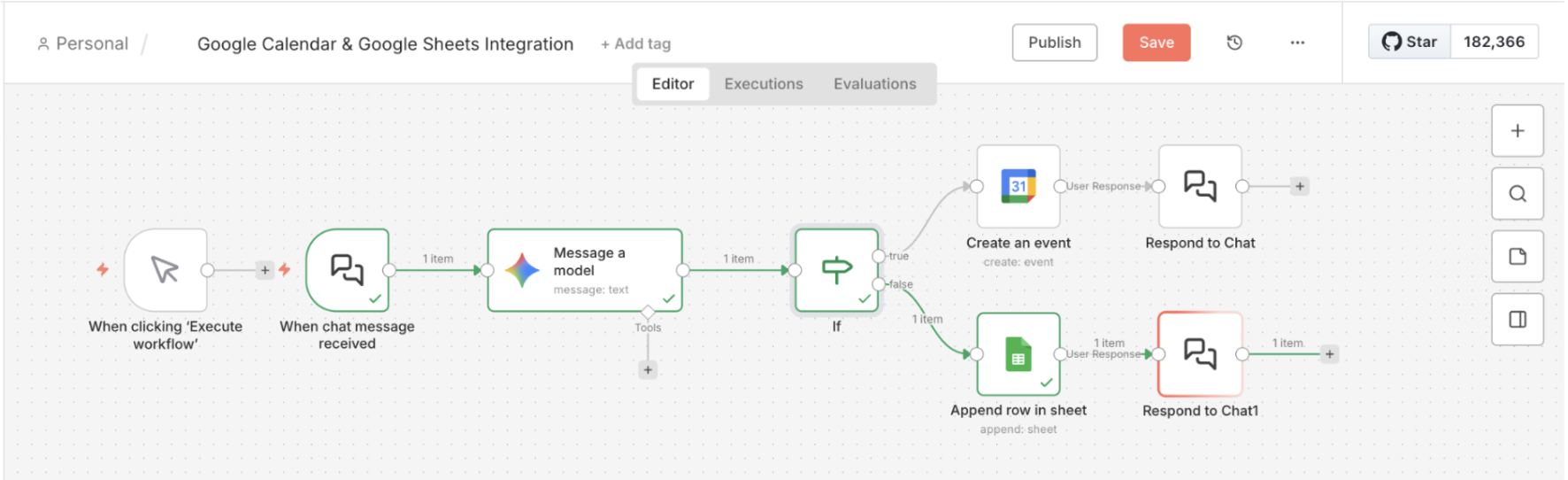Switch to the Evaluations tab
The width and height of the screenshot is (1568, 480).
coord(875,84)
